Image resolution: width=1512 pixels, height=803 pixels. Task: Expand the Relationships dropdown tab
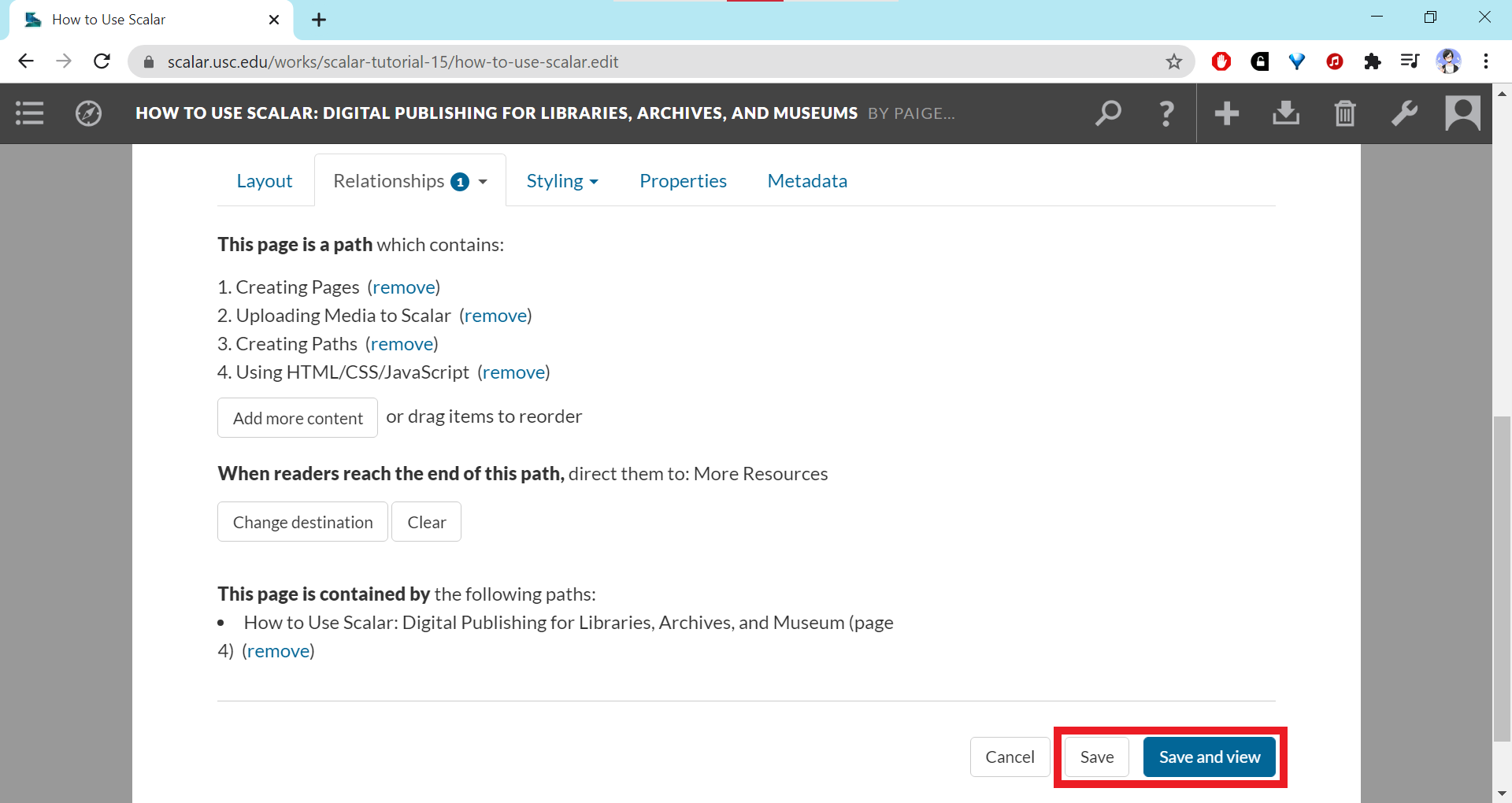click(409, 181)
